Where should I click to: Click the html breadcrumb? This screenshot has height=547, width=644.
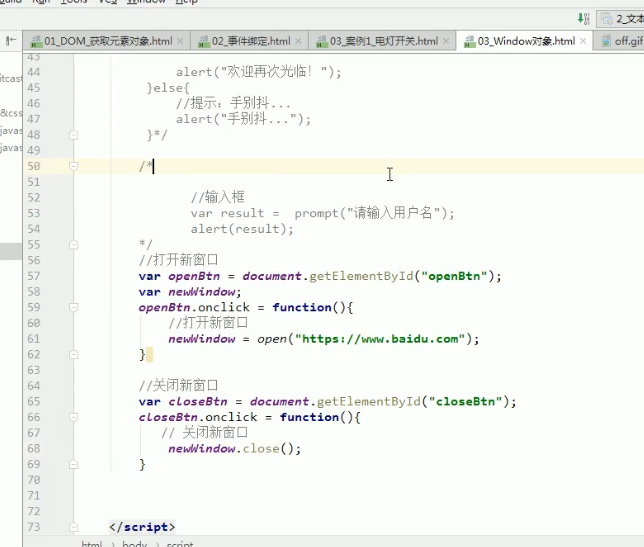(x=92, y=543)
